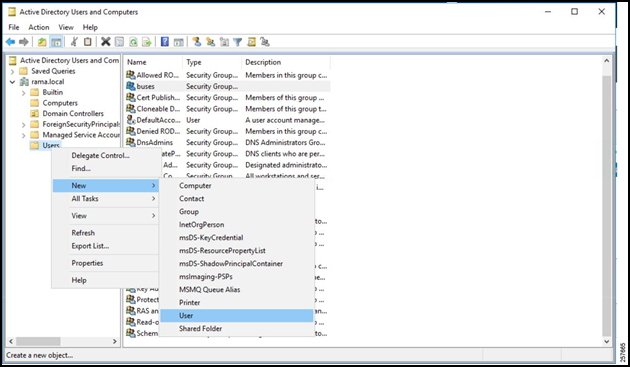The height and width of the screenshot is (367, 630).
Task: Toggle the Show/Hide Action Pane toolbar icon
Action: 178,42
